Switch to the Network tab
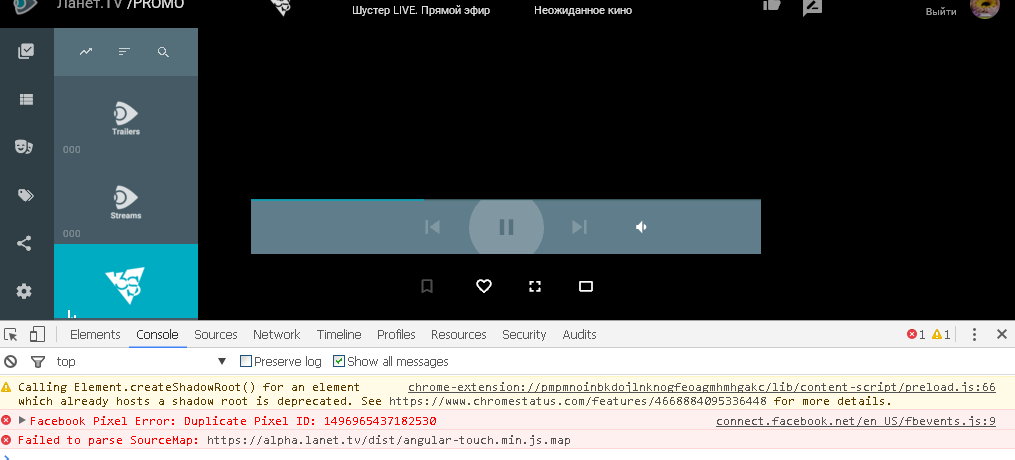The image size is (1015, 460). click(276, 334)
